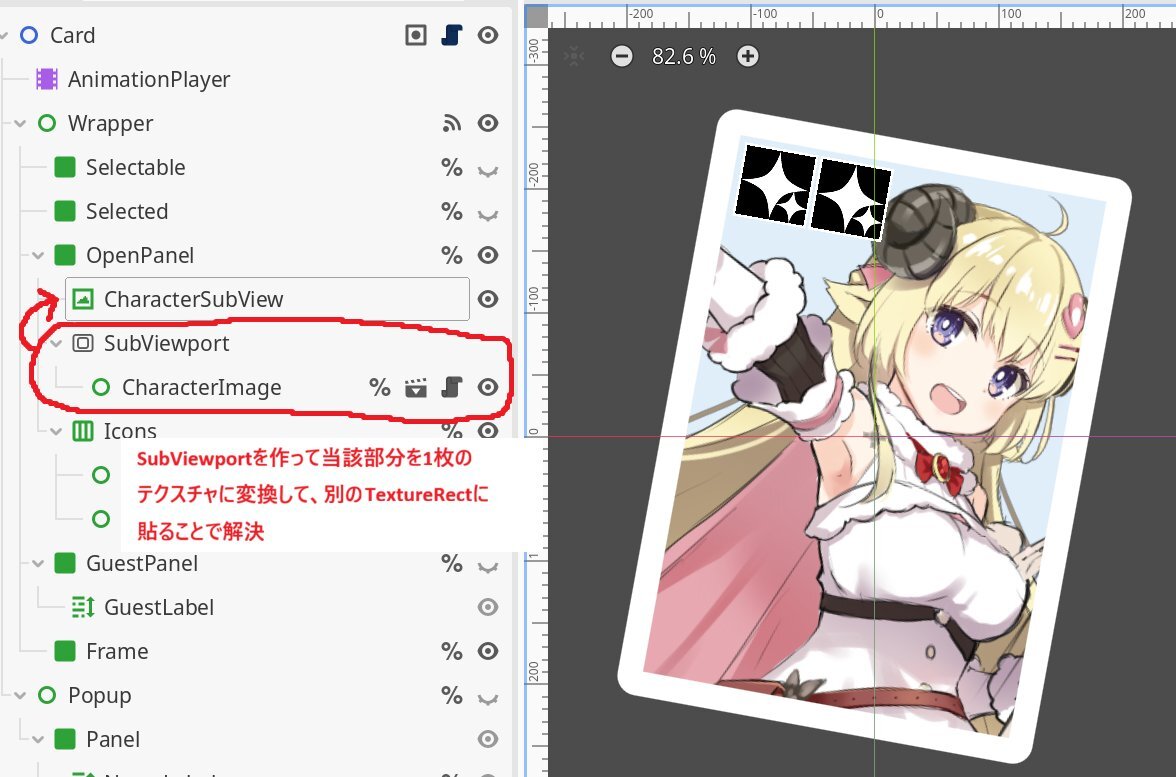The width and height of the screenshot is (1176, 777).
Task: Show the hidden Selectable node
Action: 488,171
